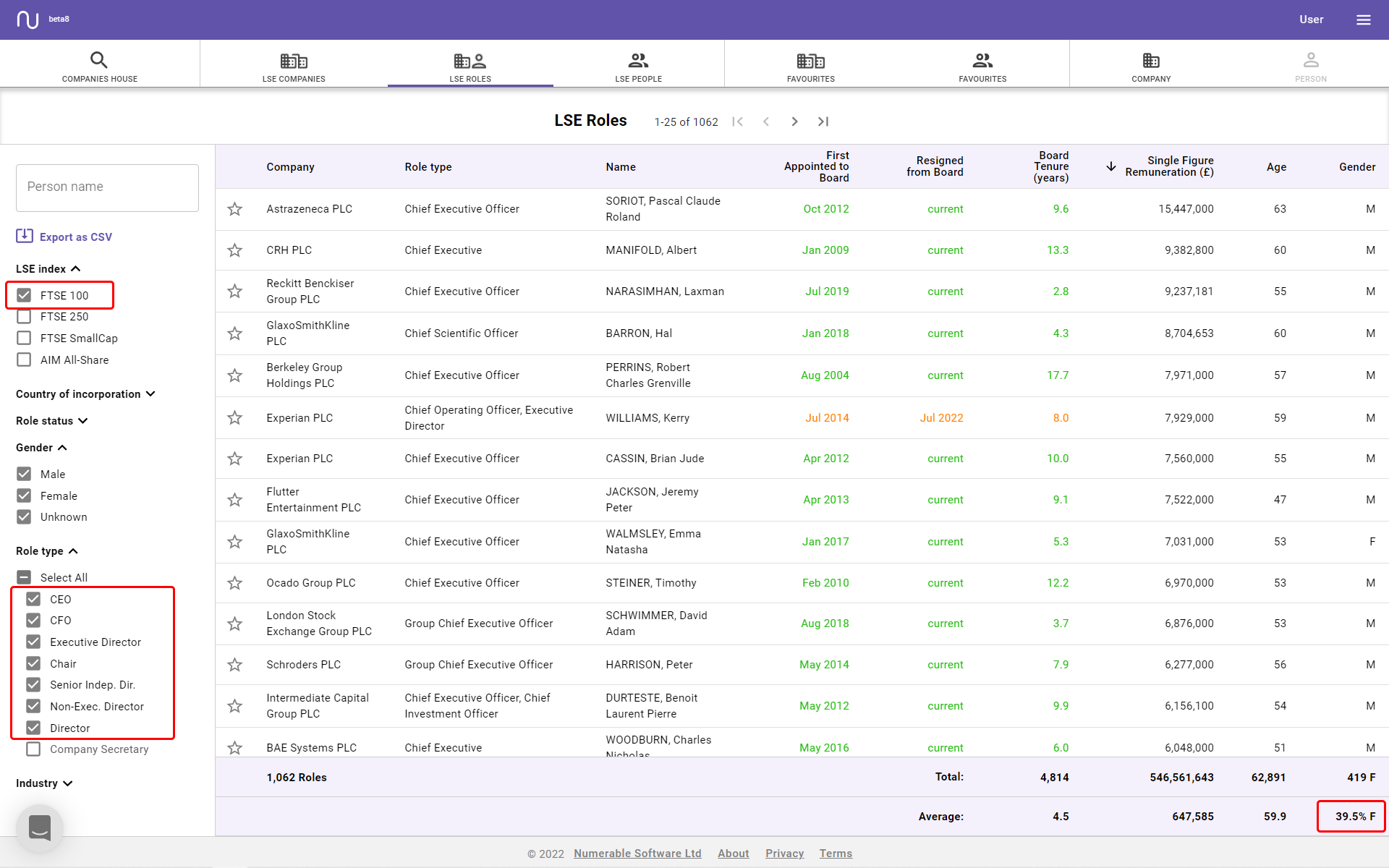
Task: Click the Jul 2022 resigned date
Action: 941,418
